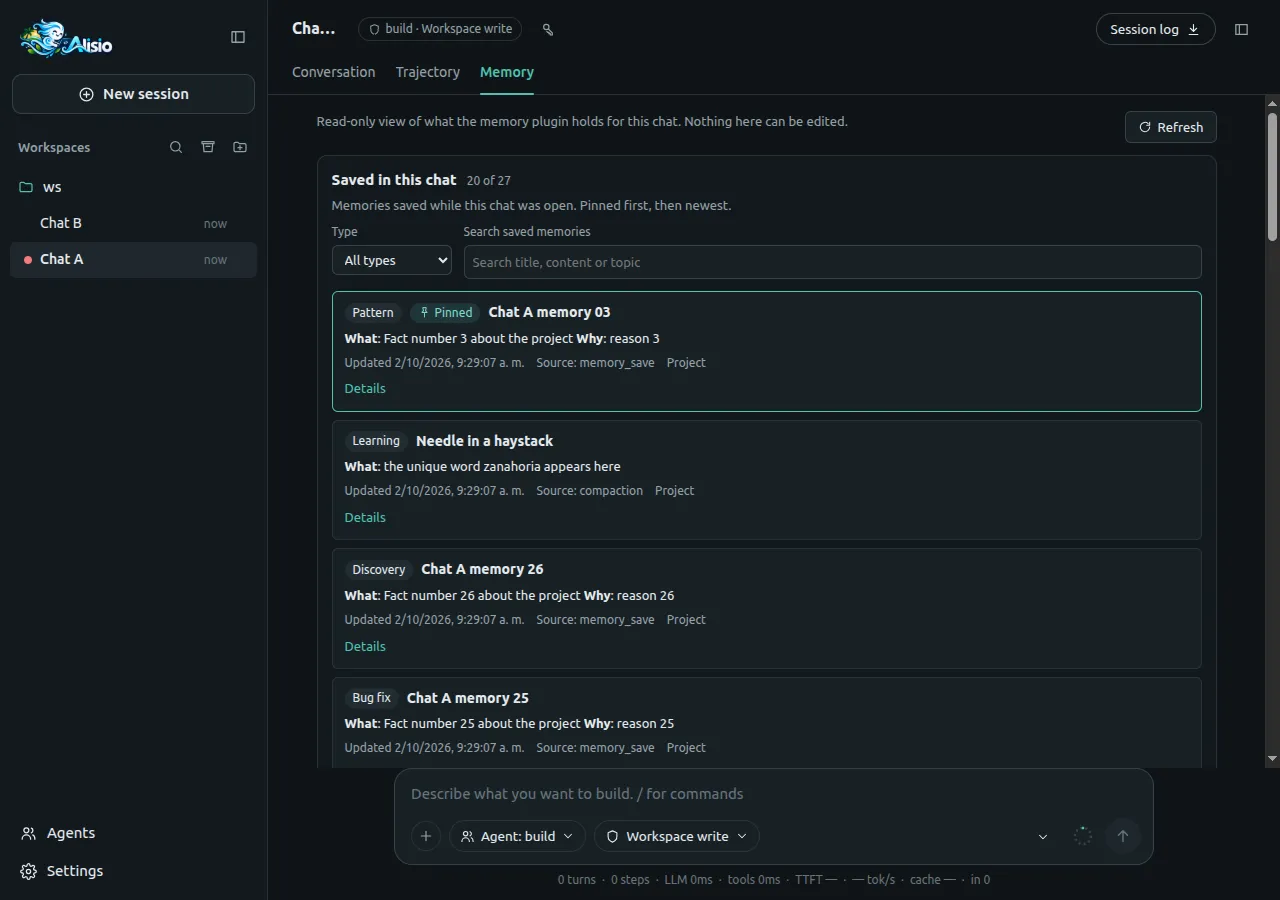
Task: Open Details of Chat A memory 03
Action: 365,388
